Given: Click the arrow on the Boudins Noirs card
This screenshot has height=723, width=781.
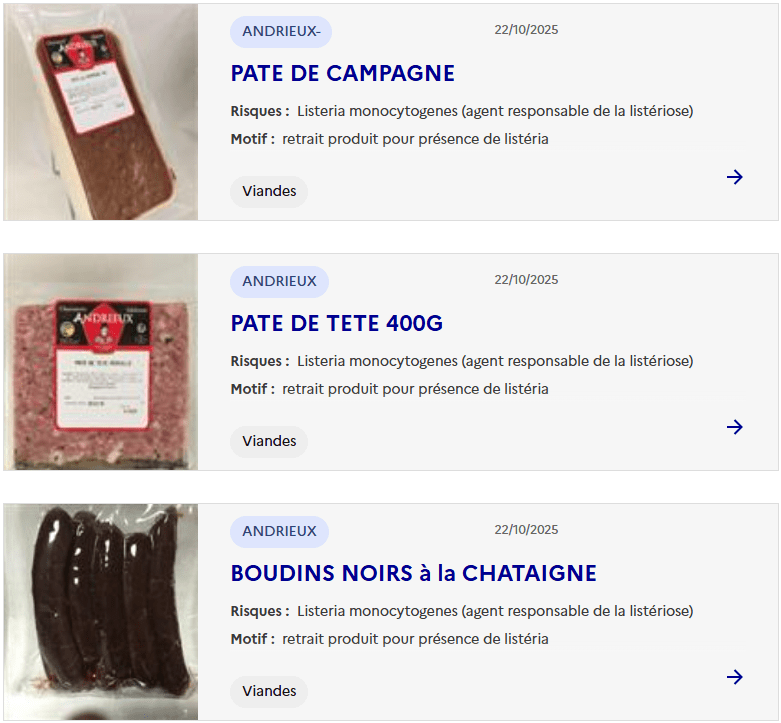Looking at the screenshot, I should (x=735, y=677).
